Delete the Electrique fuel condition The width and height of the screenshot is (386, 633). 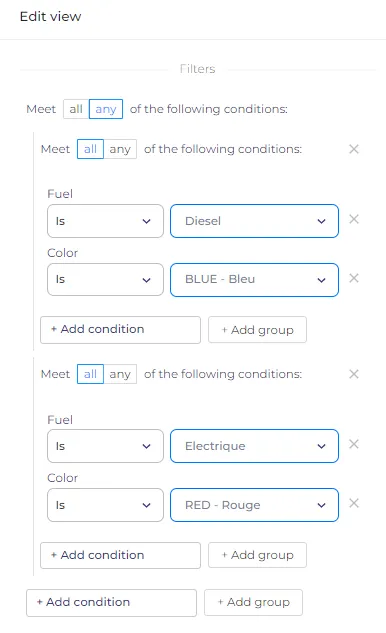[x=354, y=444]
